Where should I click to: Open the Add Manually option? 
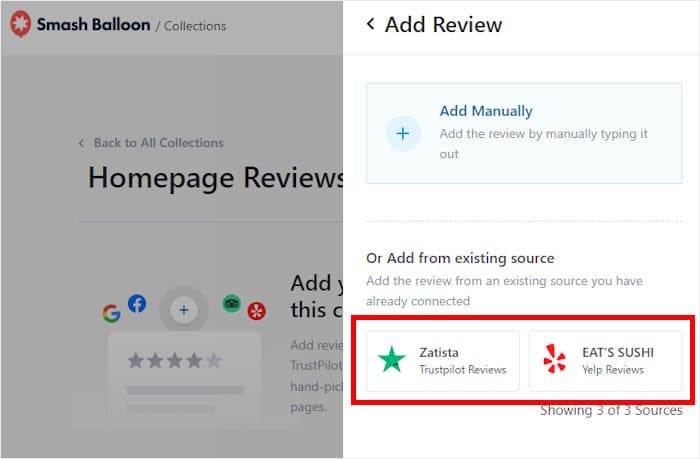tap(524, 133)
